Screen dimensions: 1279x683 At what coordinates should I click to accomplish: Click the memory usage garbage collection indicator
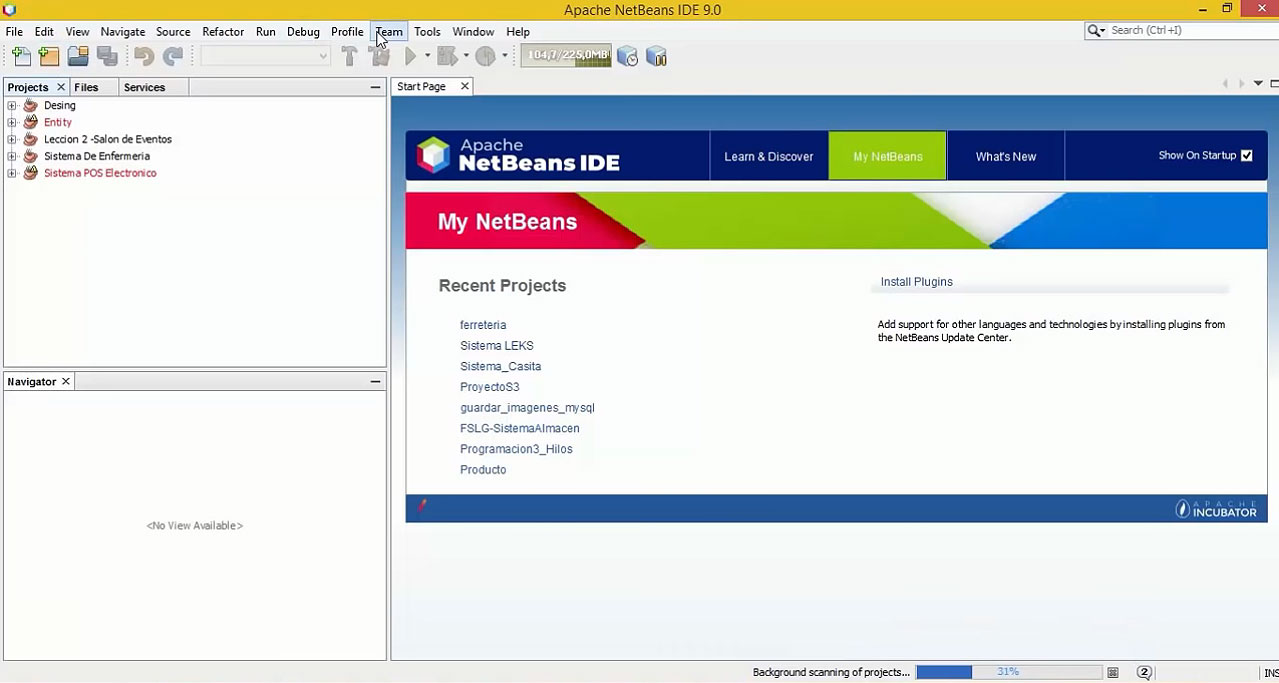[566, 56]
